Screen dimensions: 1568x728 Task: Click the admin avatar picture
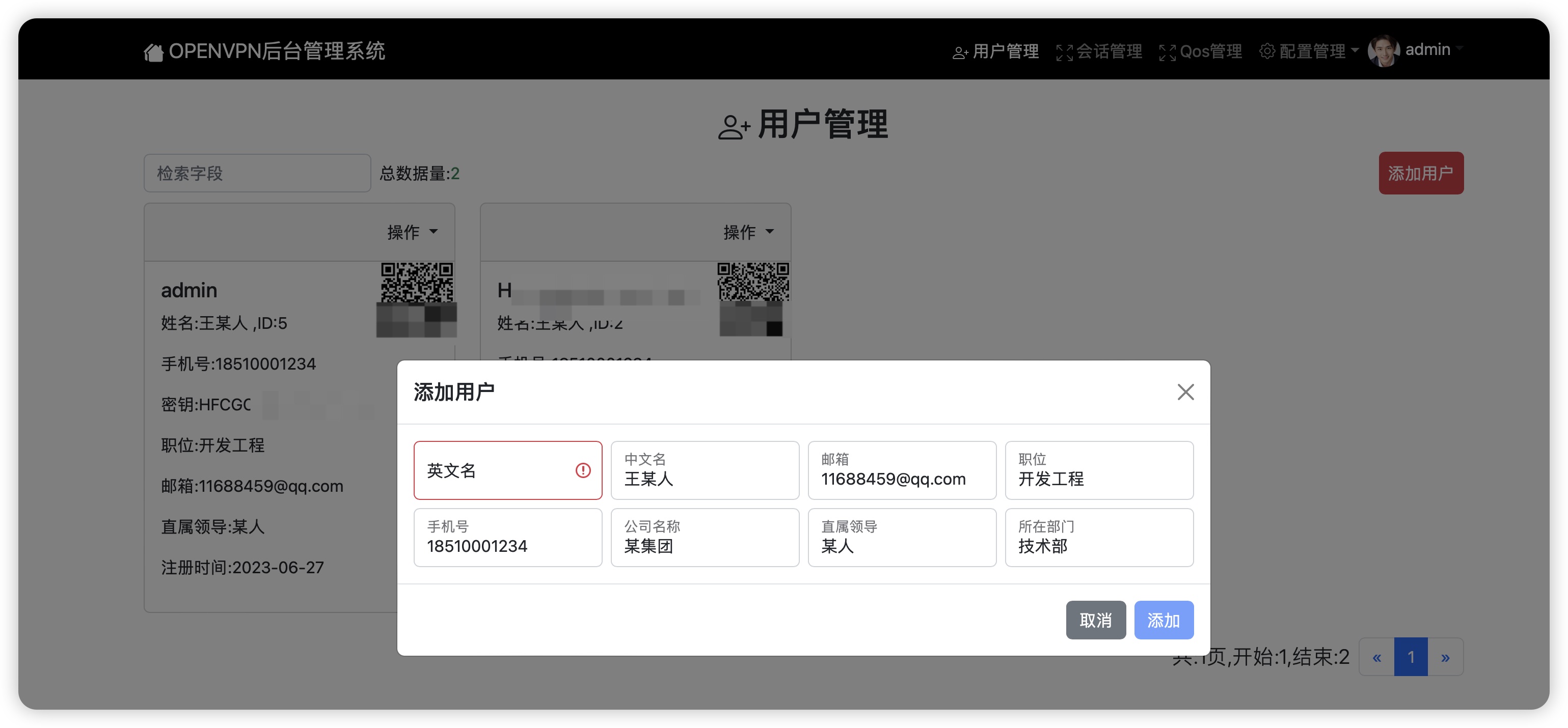pyautogui.click(x=1384, y=50)
